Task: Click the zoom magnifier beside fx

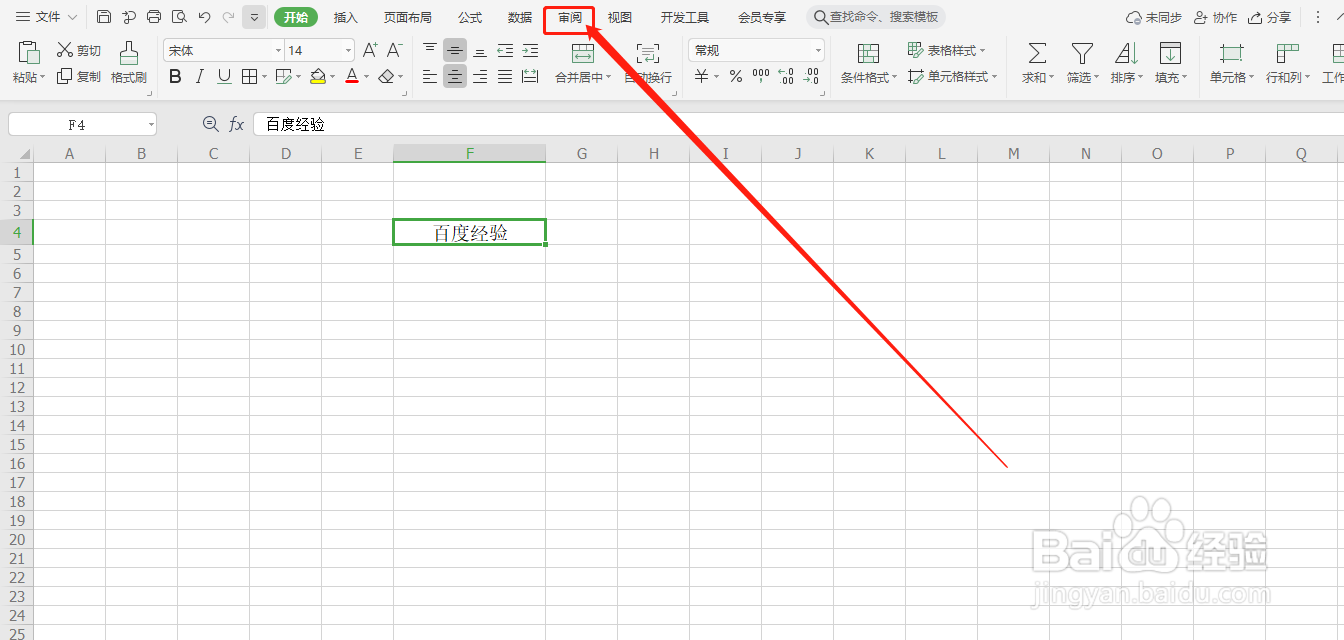Action: (210, 124)
